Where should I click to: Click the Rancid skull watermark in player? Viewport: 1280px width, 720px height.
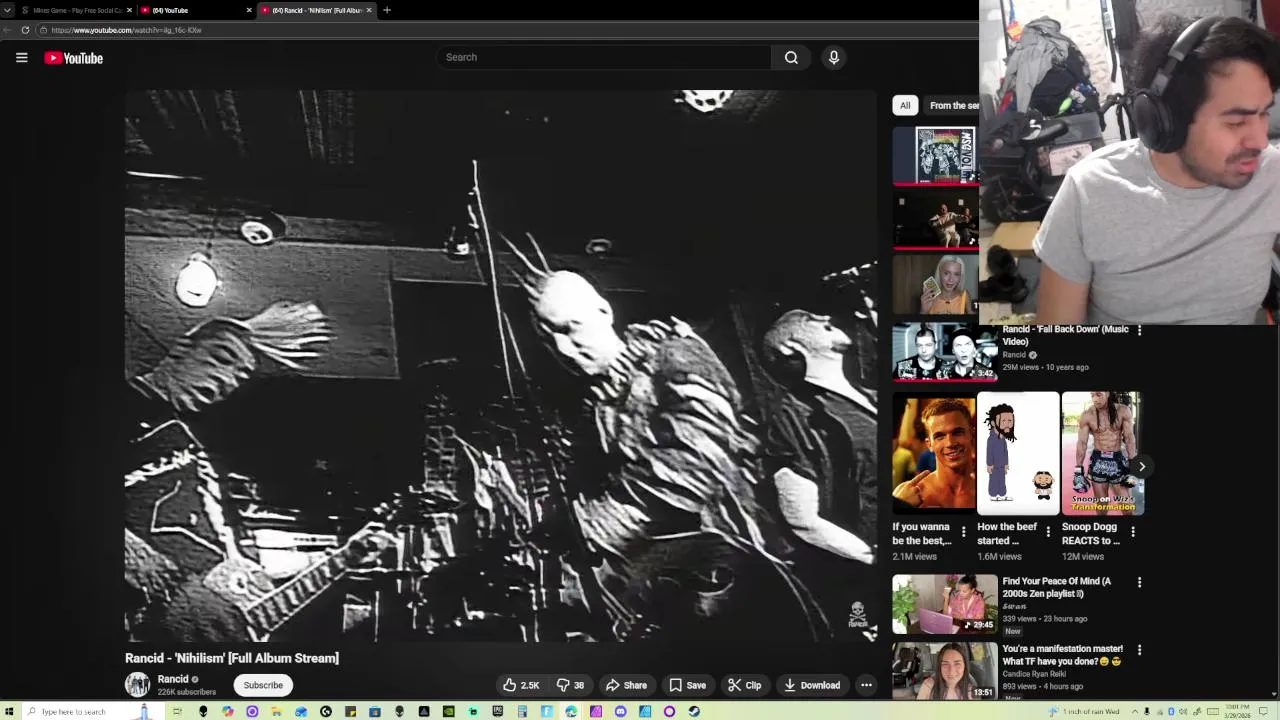[x=857, y=614]
